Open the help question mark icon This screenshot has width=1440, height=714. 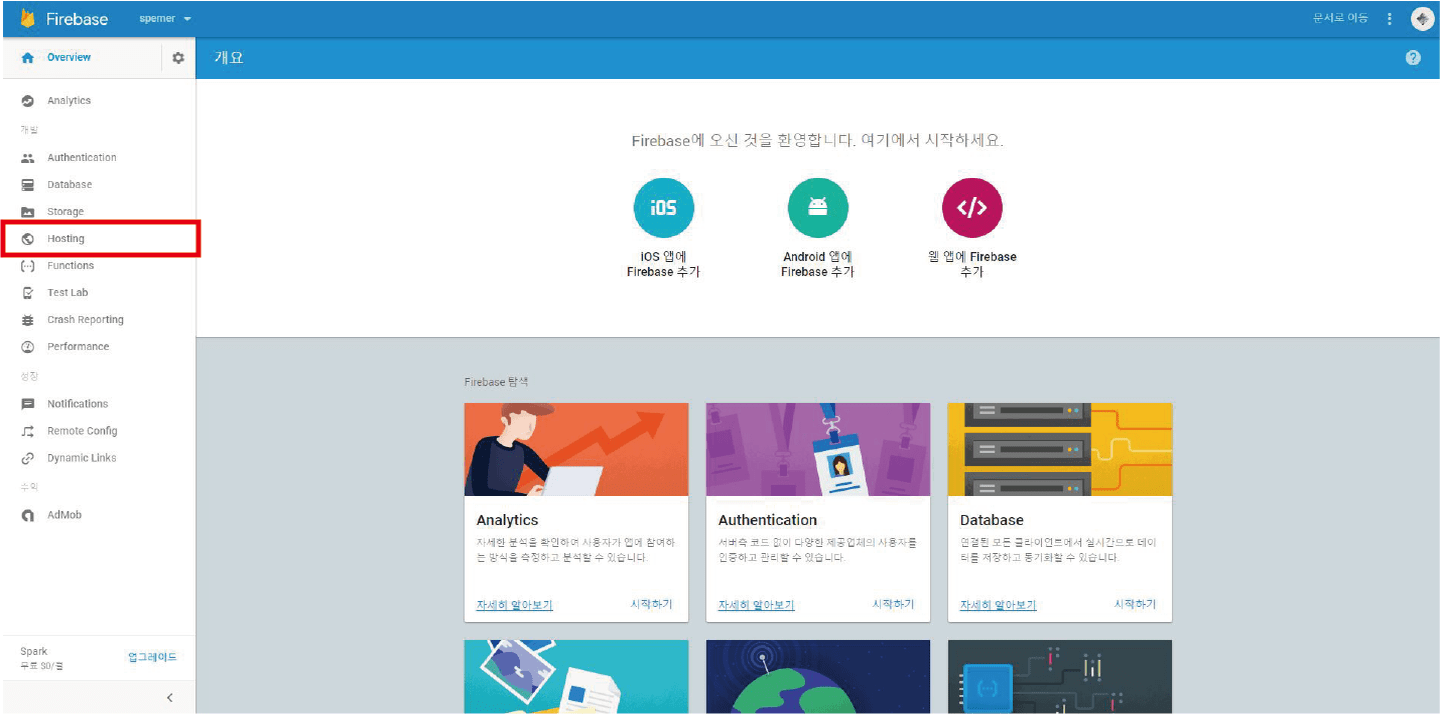(x=1413, y=58)
